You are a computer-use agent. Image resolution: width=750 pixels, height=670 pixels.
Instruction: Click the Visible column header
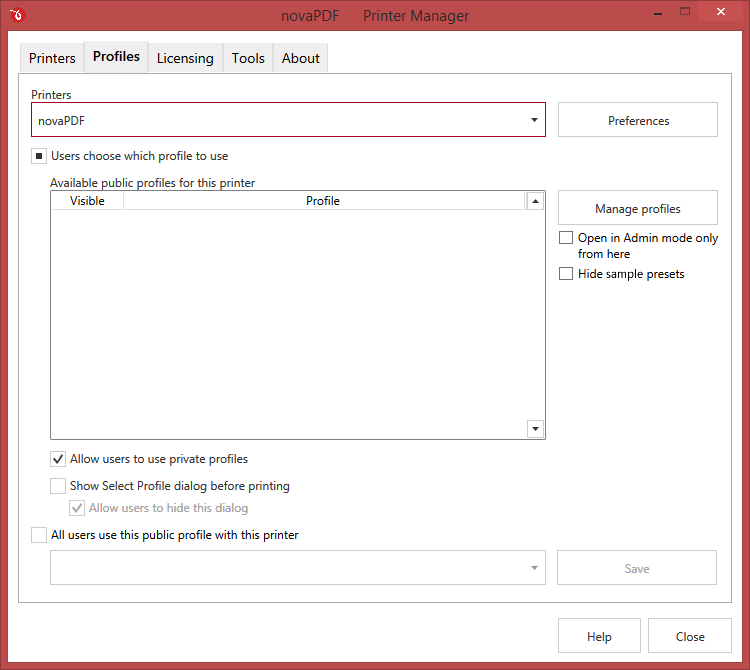(87, 201)
